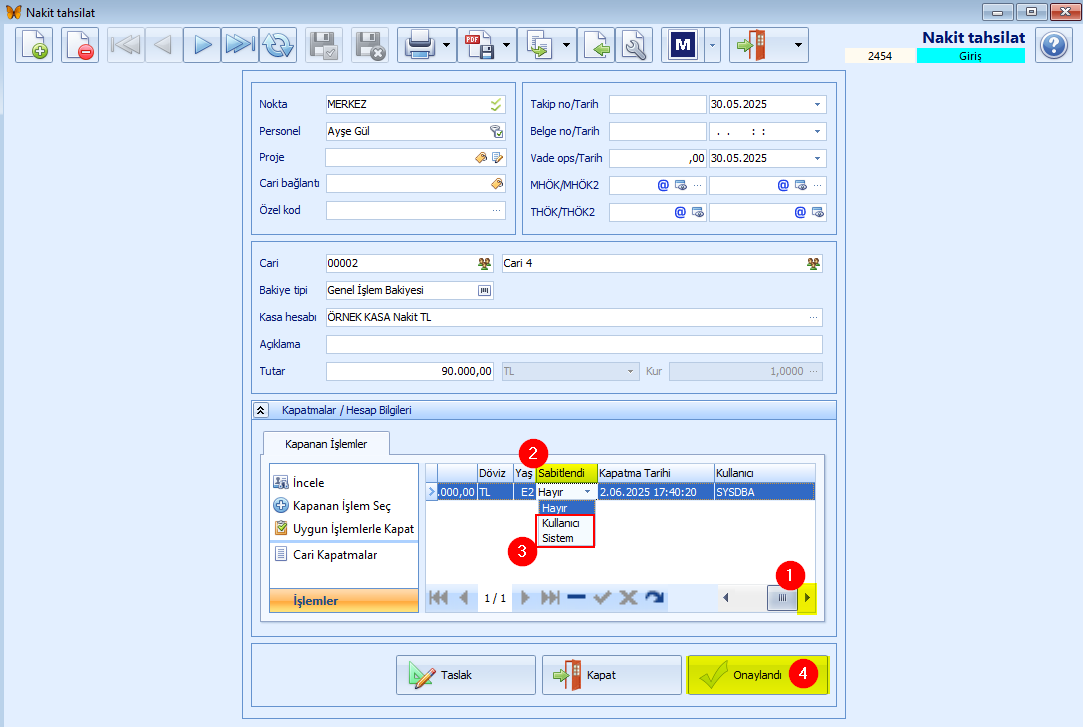Click the Kapatma Tarihi column header
The width and height of the screenshot is (1083, 727).
click(655, 473)
